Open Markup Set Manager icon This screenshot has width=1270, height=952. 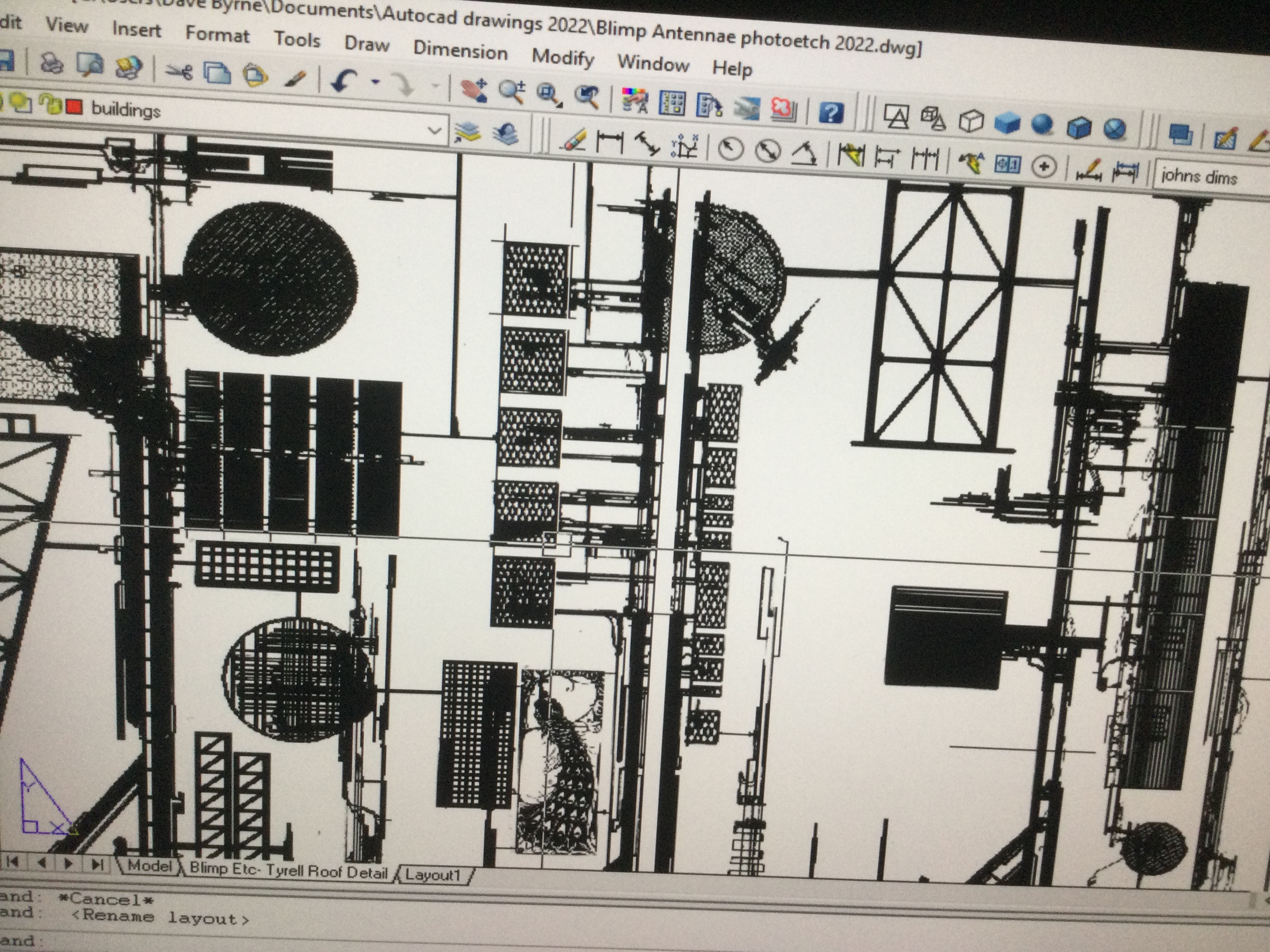[784, 109]
